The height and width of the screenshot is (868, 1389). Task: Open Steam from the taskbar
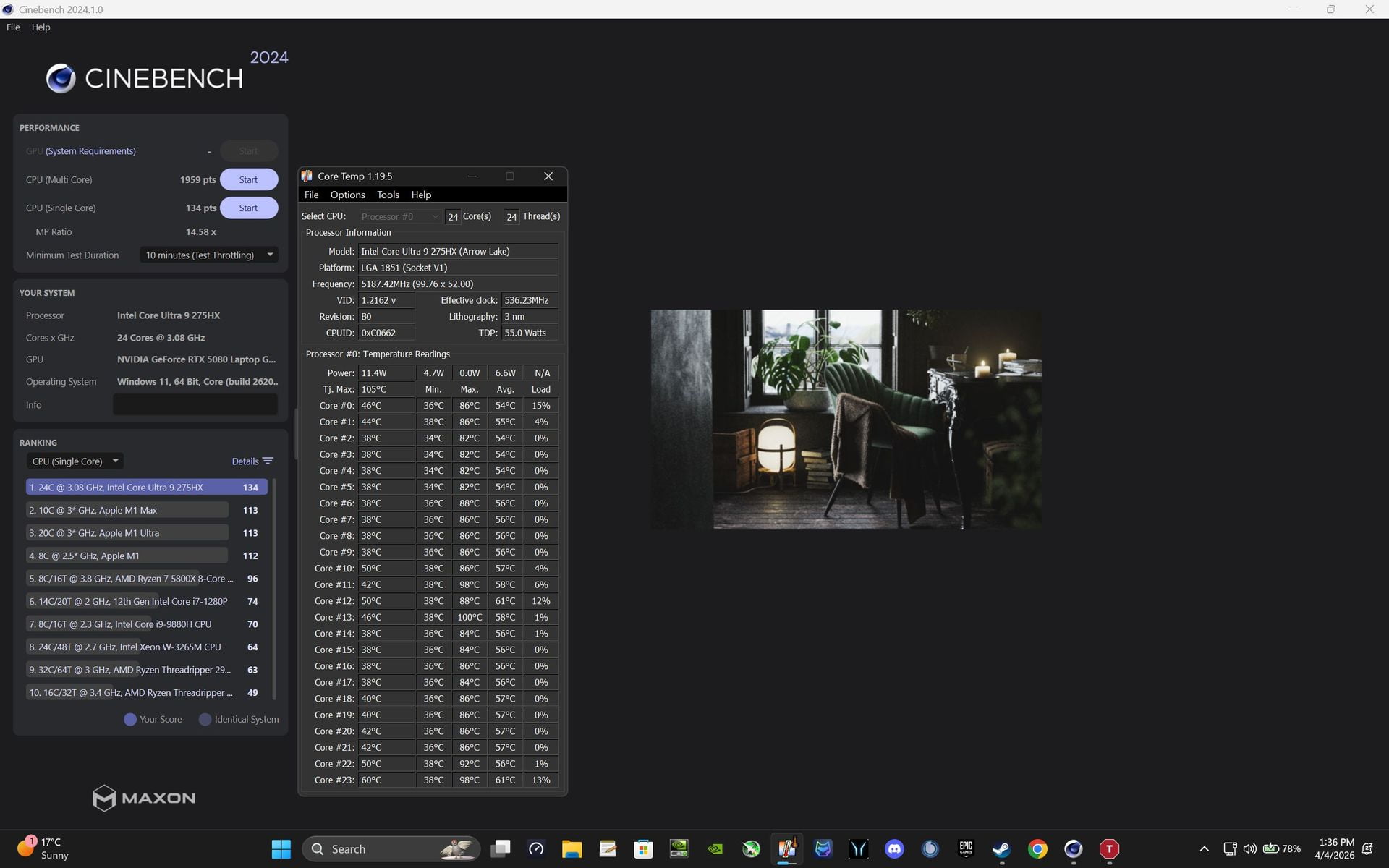click(1001, 848)
